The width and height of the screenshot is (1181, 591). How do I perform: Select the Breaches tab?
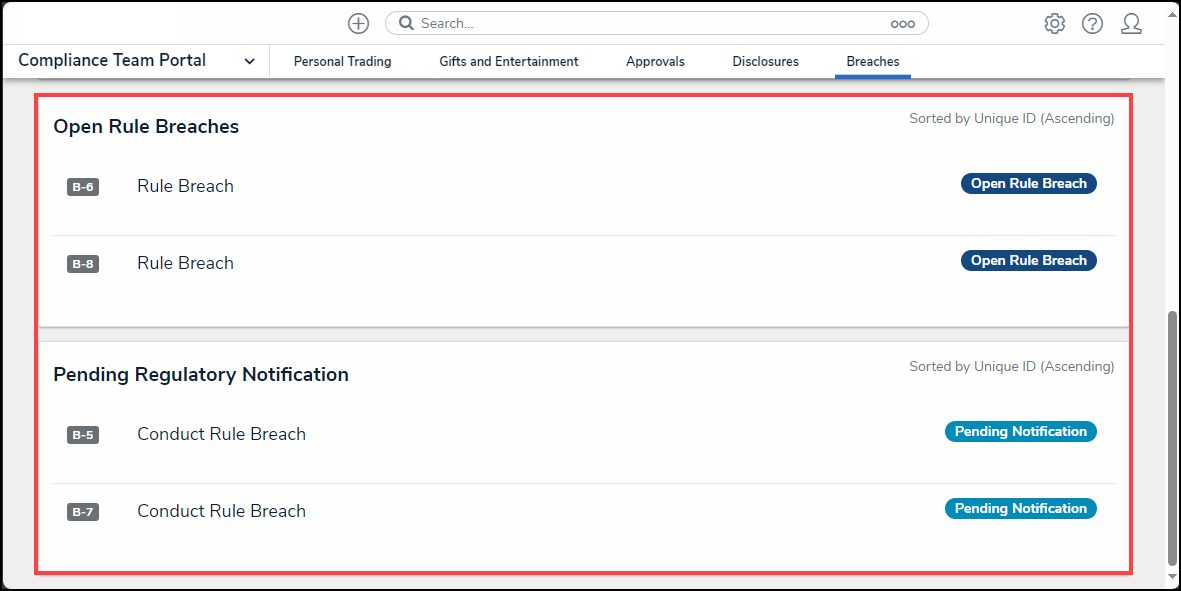(872, 61)
